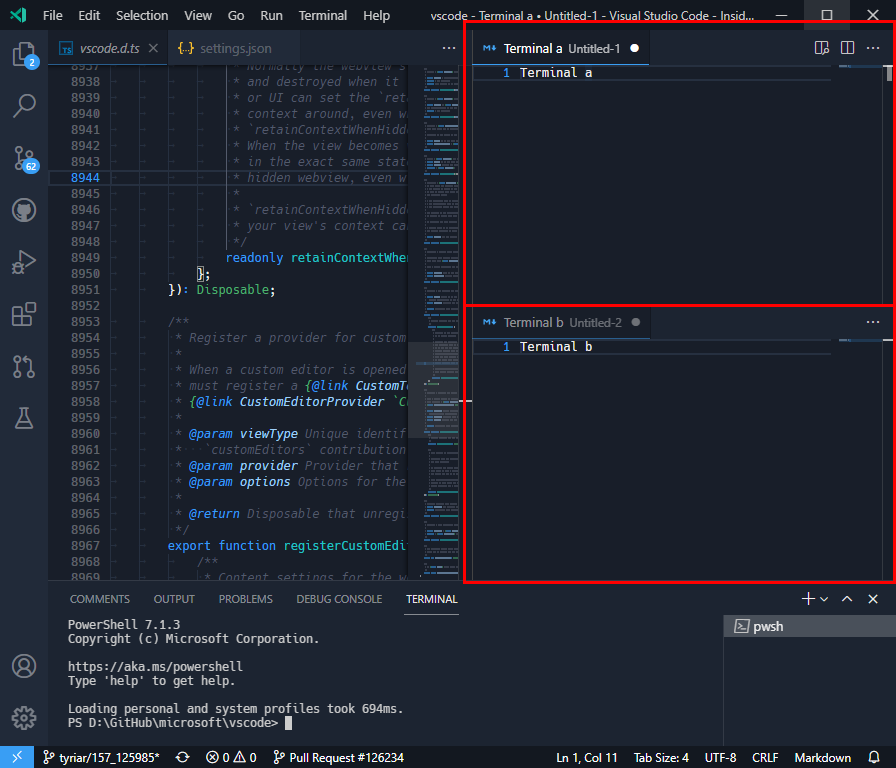Click the remote window indicator in status bar
The width and height of the screenshot is (896, 768).
17,757
